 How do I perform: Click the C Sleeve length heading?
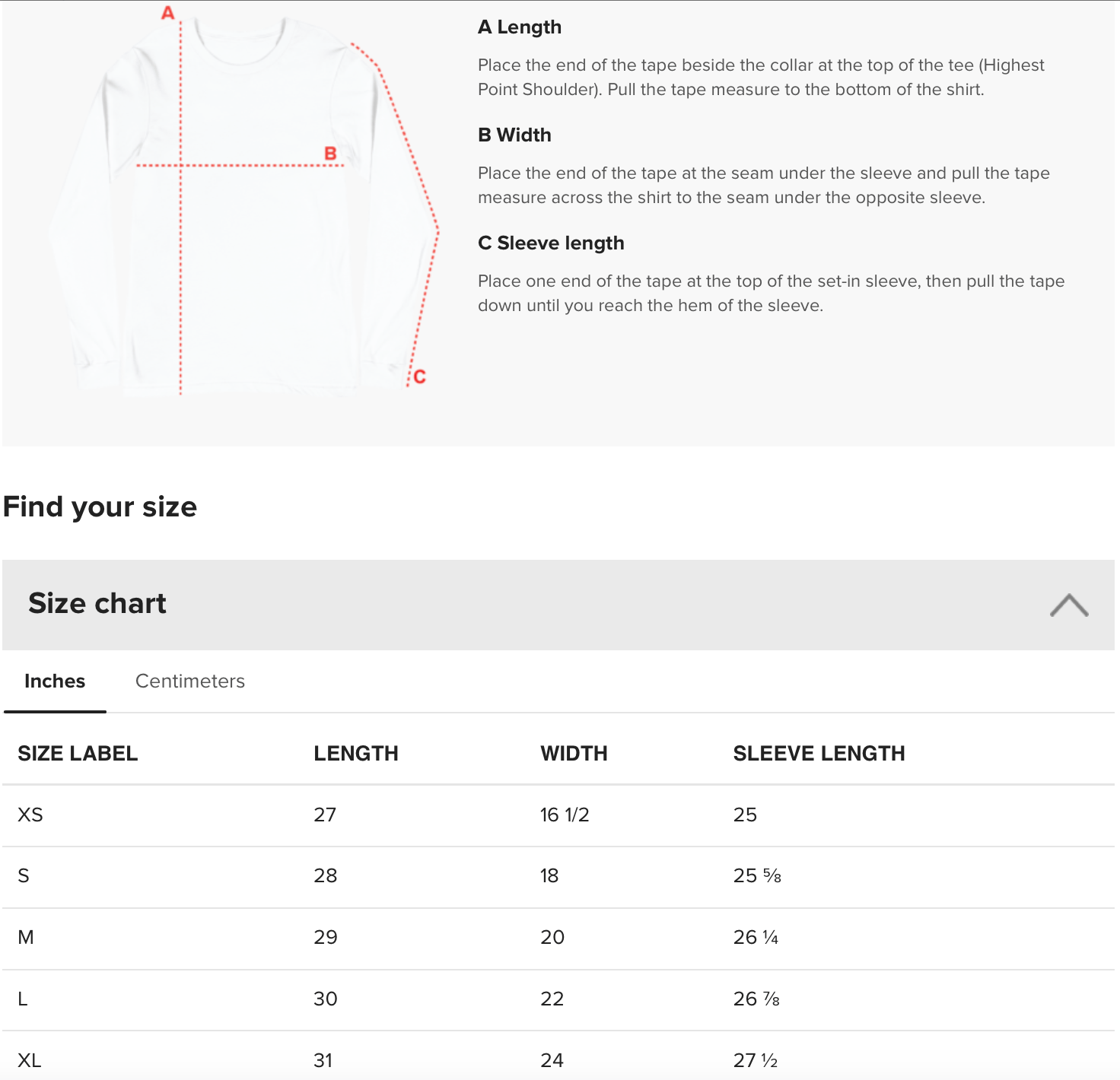(551, 243)
